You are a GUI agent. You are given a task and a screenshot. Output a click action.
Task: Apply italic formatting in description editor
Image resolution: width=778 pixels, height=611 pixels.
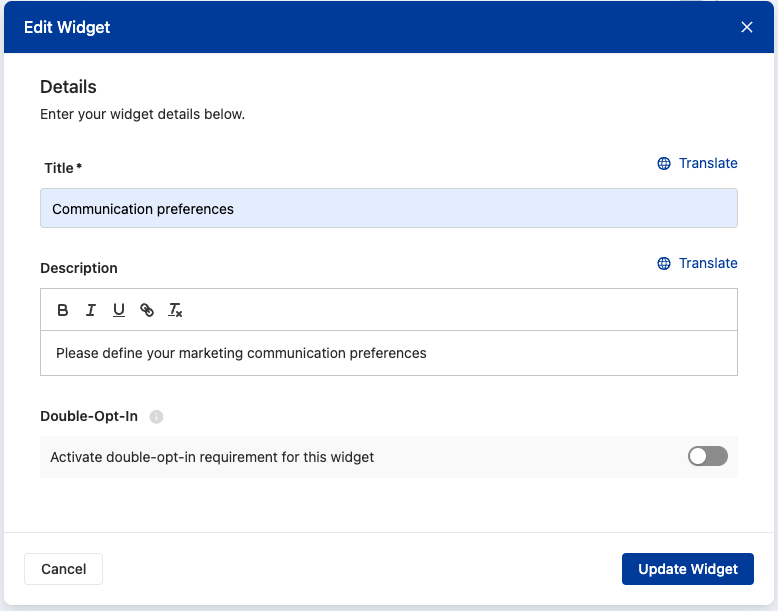pyautogui.click(x=91, y=310)
